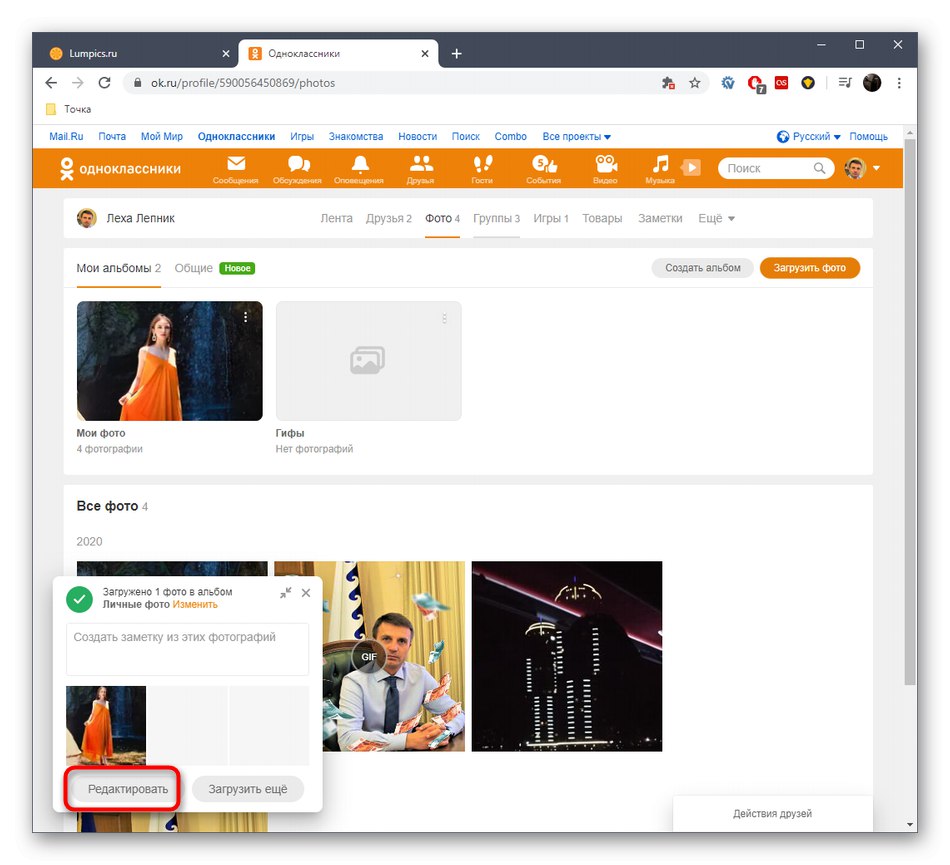Open the Группы 3 tab

496,219
